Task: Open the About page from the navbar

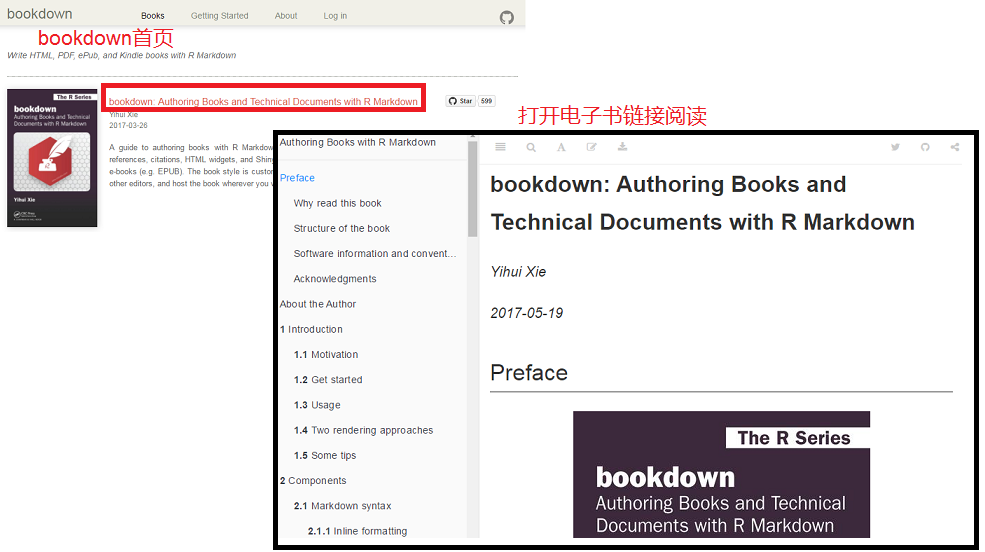Action: [286, 16]
